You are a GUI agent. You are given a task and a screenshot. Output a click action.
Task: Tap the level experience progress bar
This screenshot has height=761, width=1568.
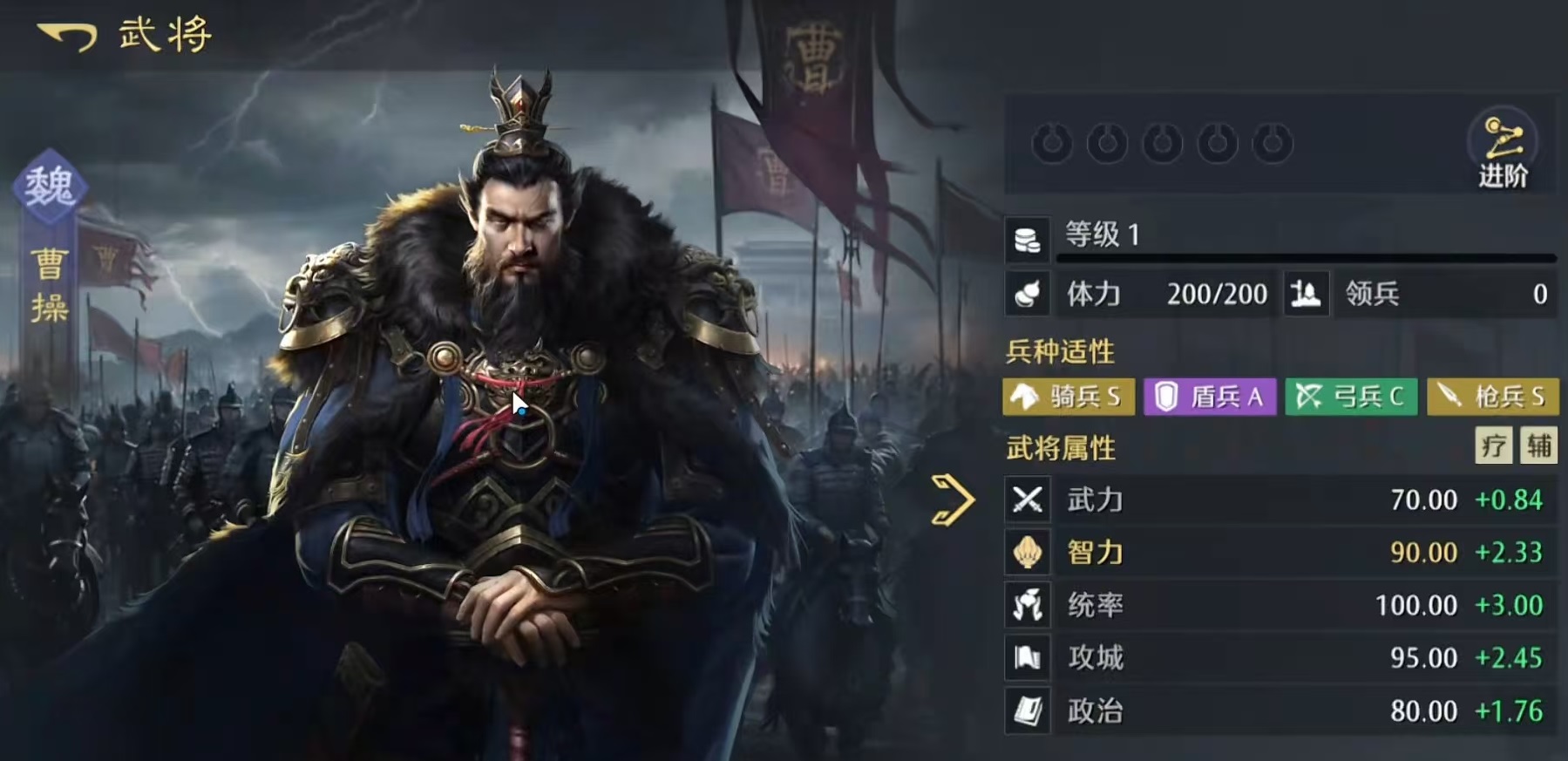1307,259
